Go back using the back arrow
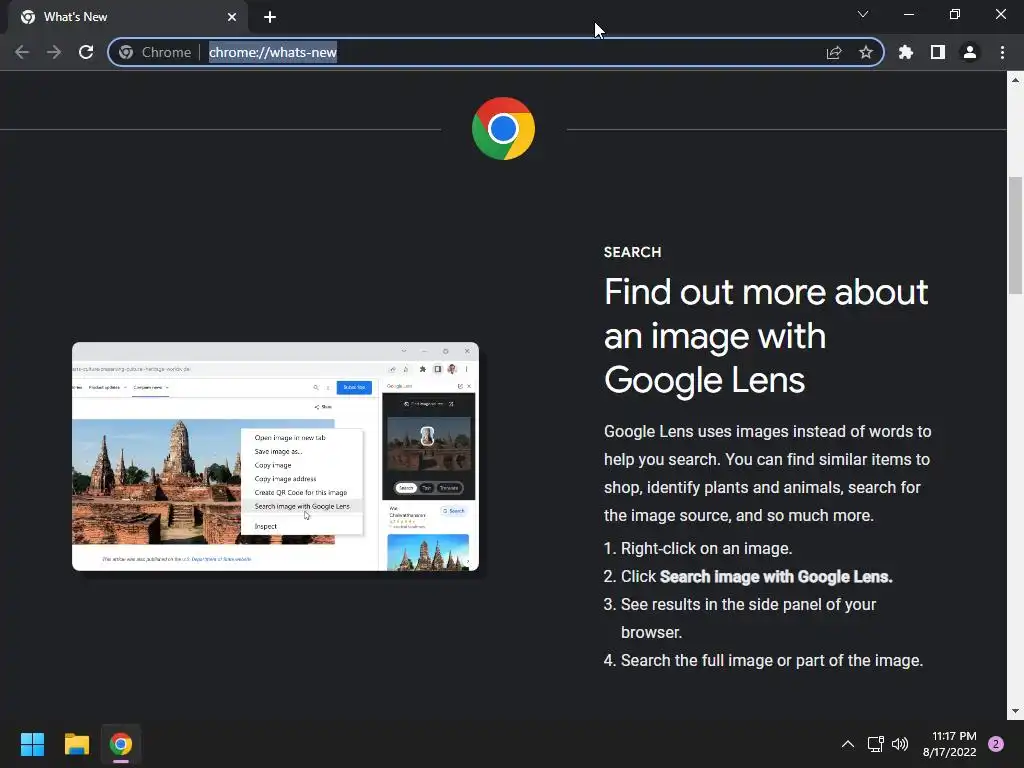This screenshot has height=768, width=1024. coord(22,52)
